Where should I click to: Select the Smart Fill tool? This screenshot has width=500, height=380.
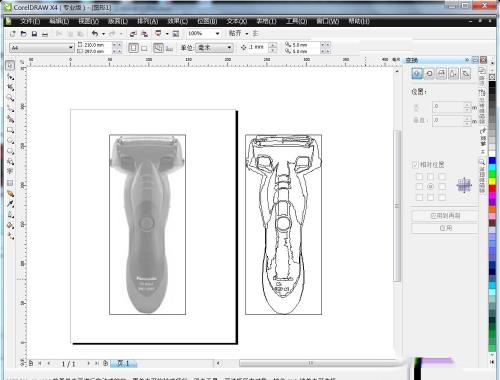click(10, 119)
